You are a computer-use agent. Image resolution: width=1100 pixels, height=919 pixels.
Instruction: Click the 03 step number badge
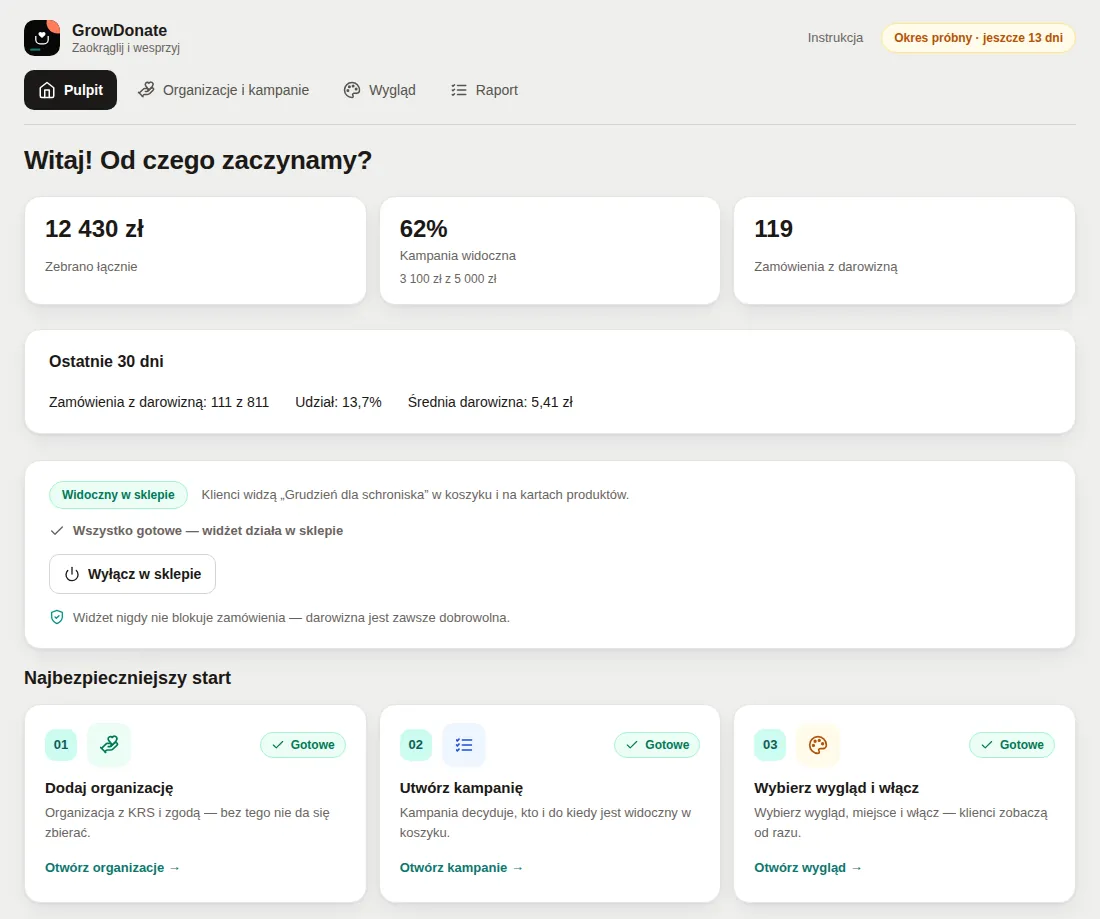[x=770, y=745]
